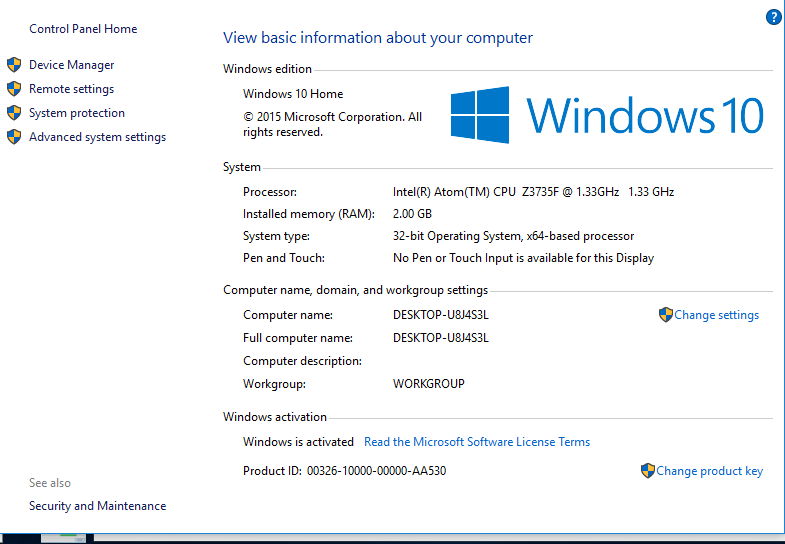Click the Windows 10 logo image

[606, 115]
